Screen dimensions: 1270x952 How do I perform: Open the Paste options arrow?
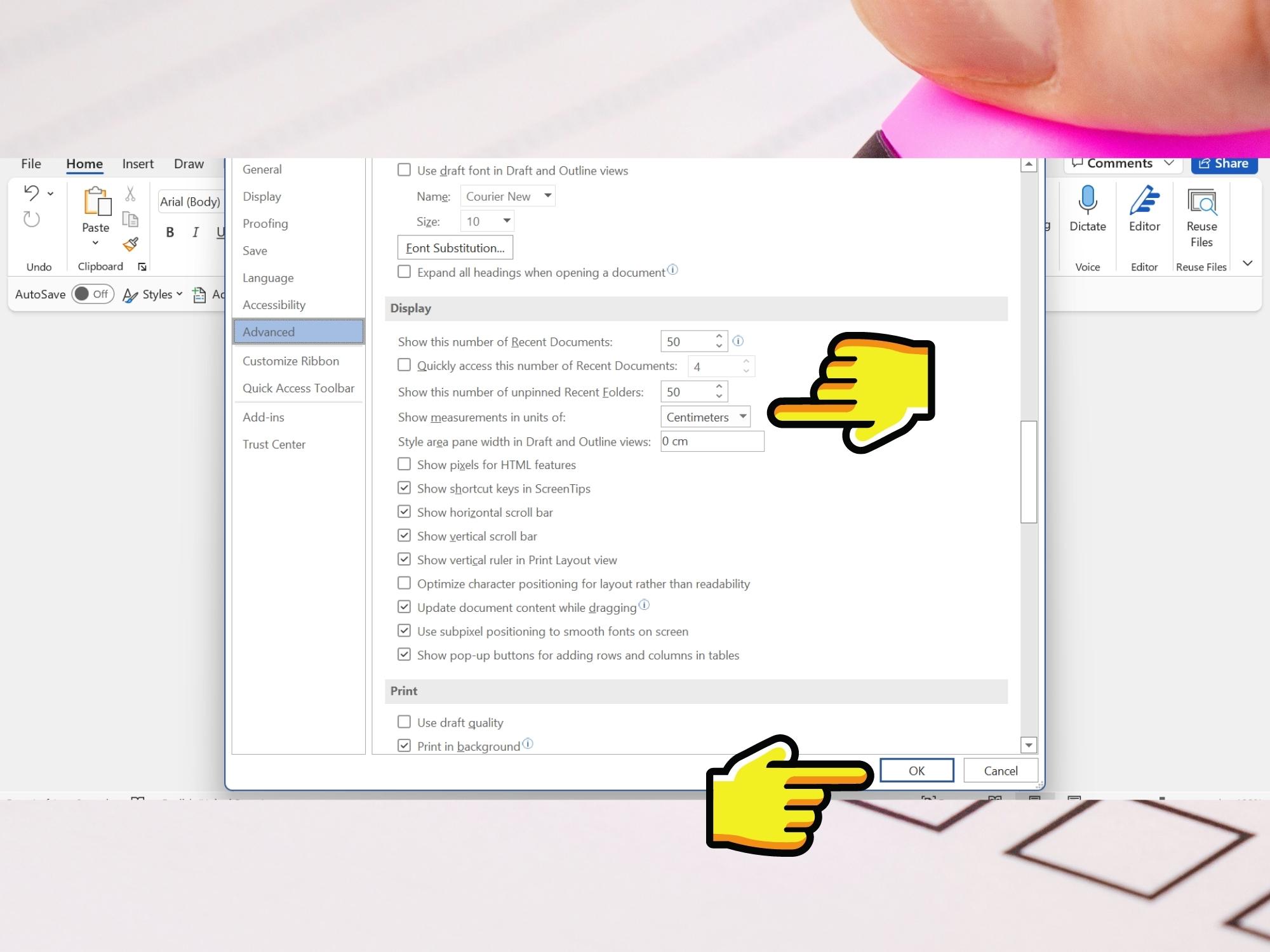(95, 243)
